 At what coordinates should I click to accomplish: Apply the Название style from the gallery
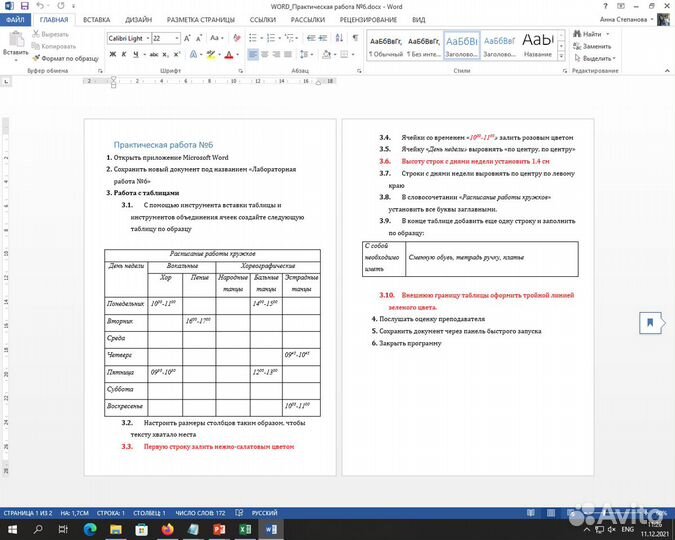(538, 46)
